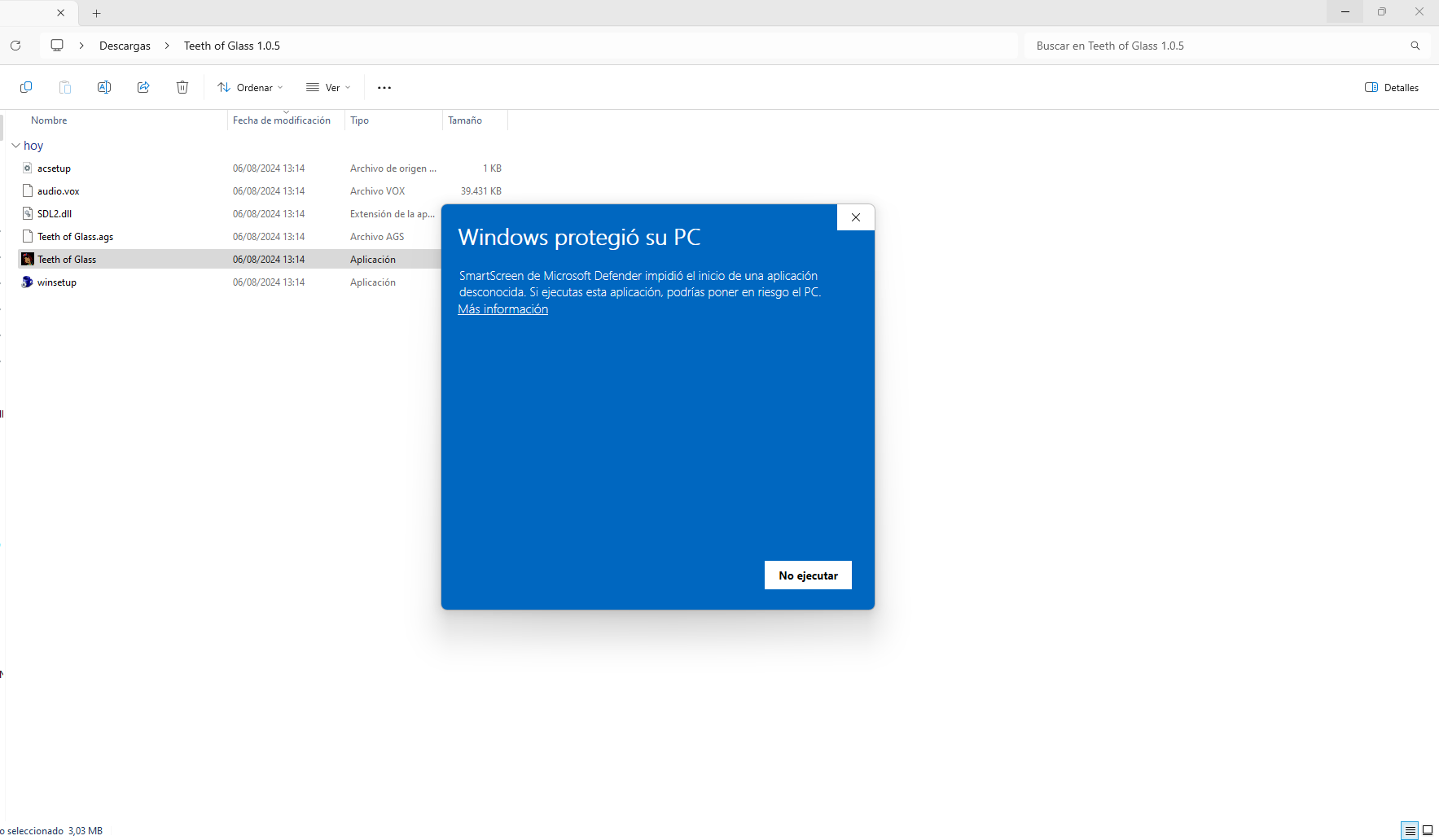Image resolution: width=1439 pixels, height=840 pixels.
Task: Toggle the Detalles pane
Action: click(x=1392, y=87)
